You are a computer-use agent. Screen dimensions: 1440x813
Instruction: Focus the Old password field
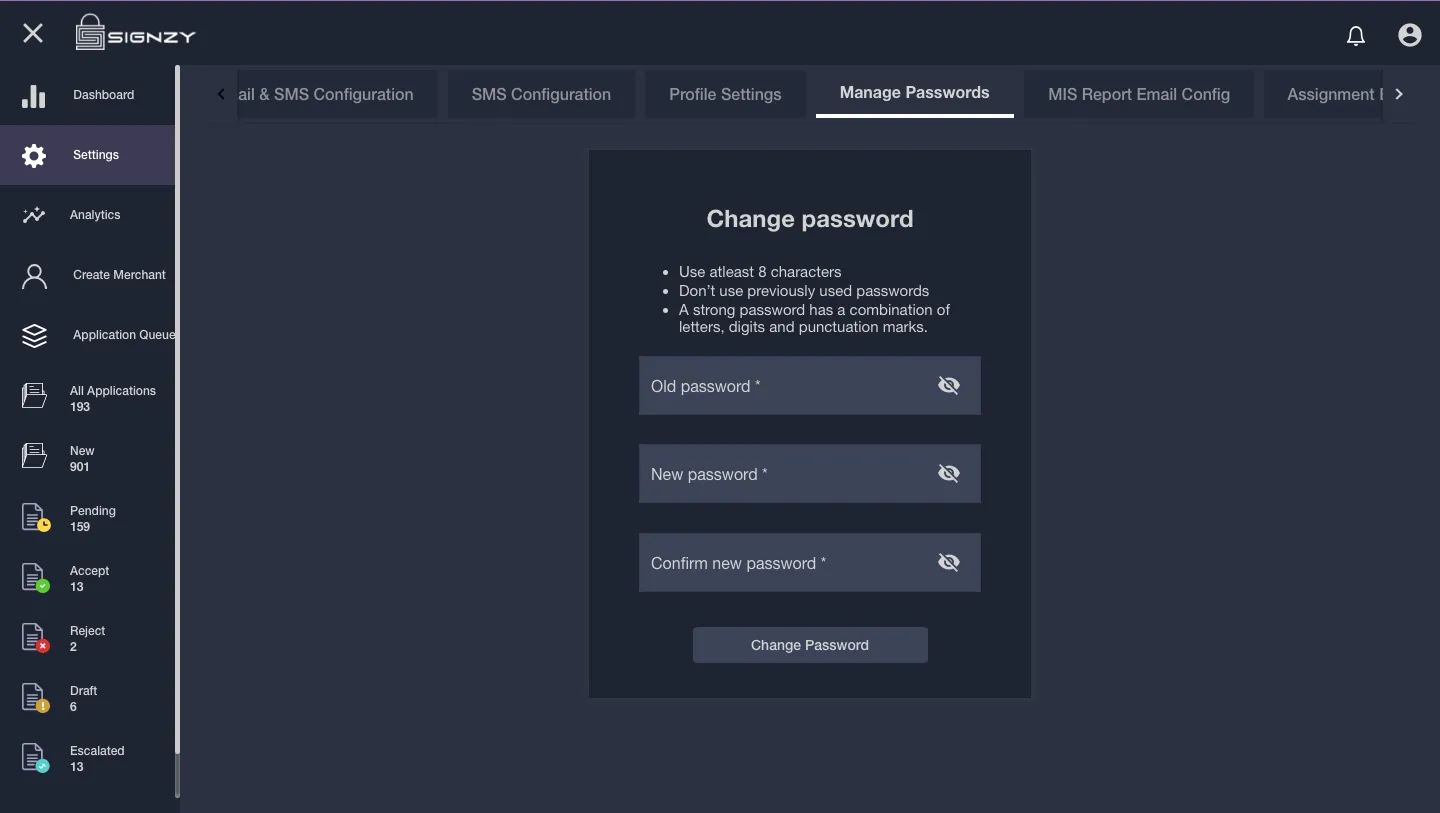(810, 386)
